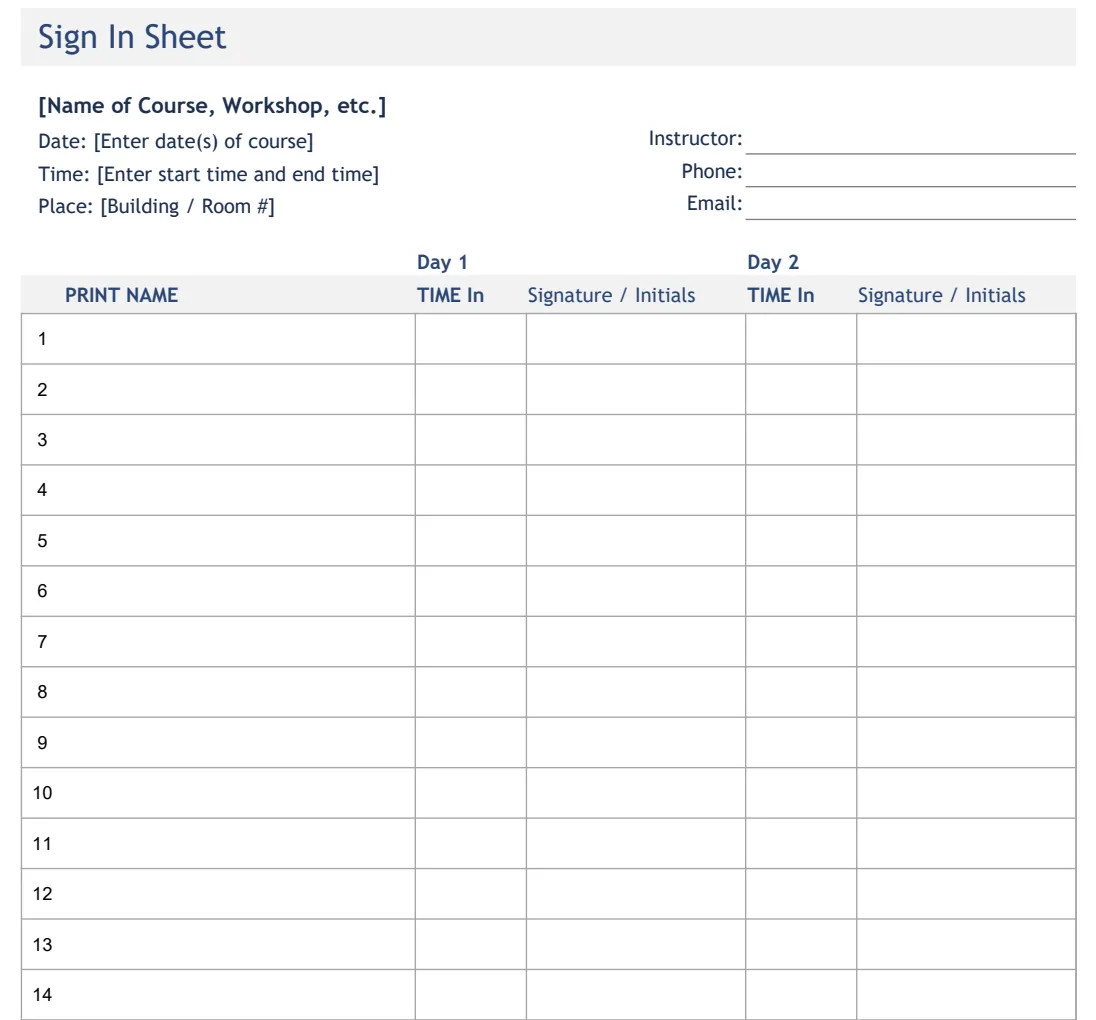Click Day 1 TIME In cell in row 5
This screenshot has height=1020, width=1096.
pos(470,540)
